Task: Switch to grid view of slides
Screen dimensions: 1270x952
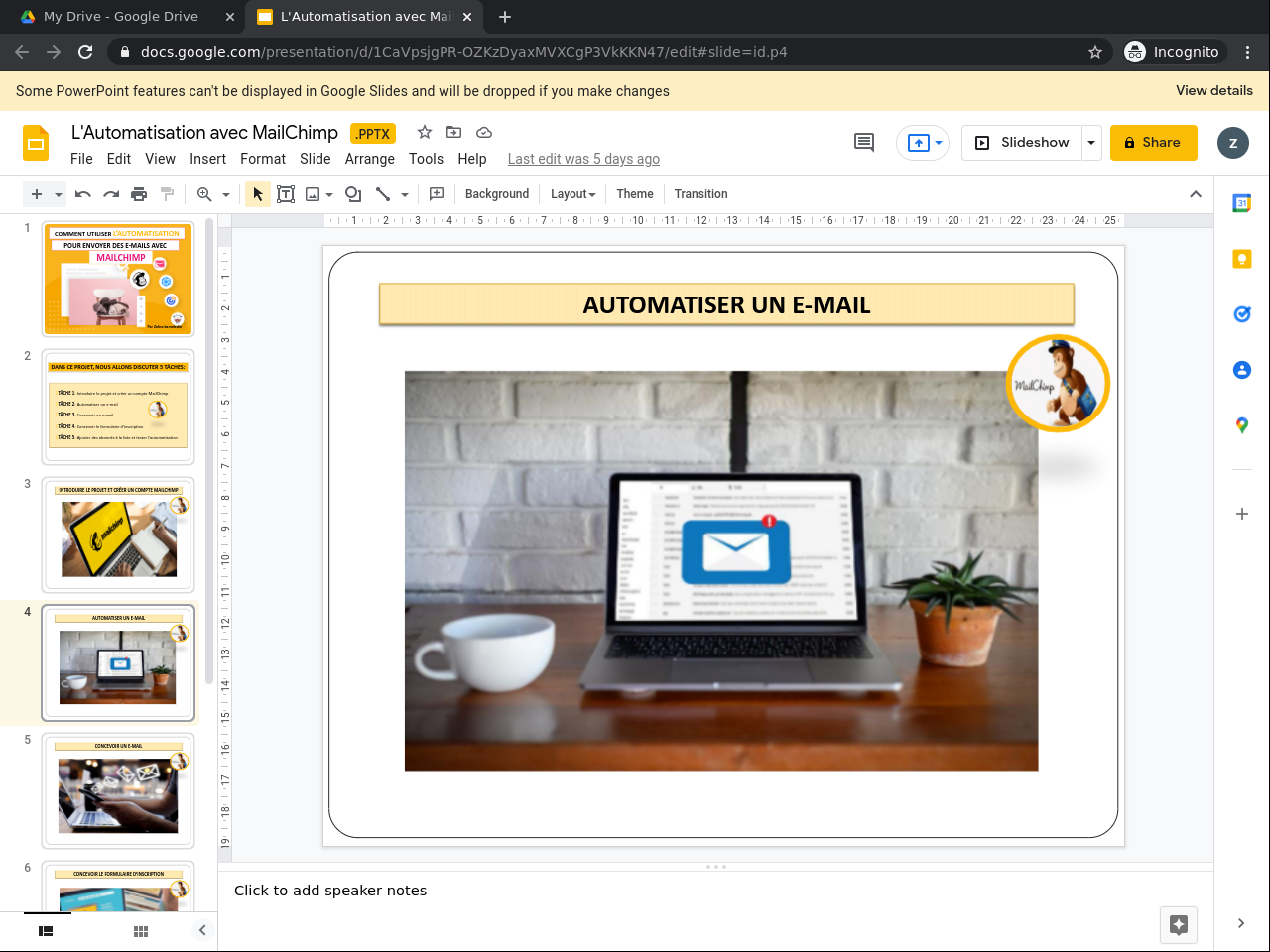Action: point(141,931)
